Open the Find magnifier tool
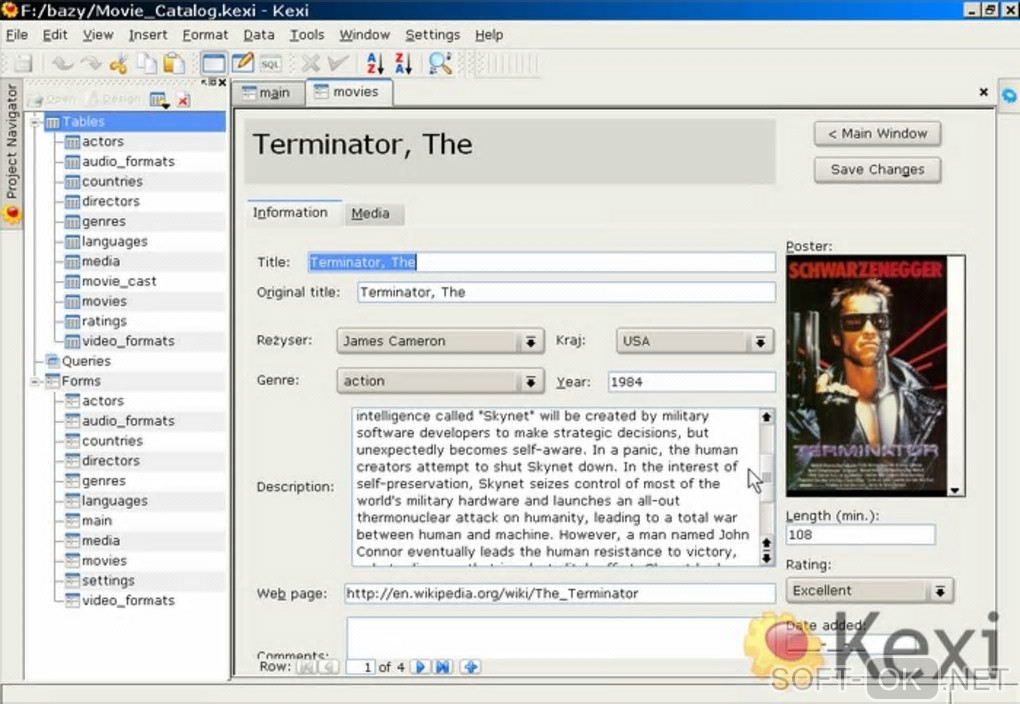The width and height of the screenshot is (1020, 704). (440, 64)
